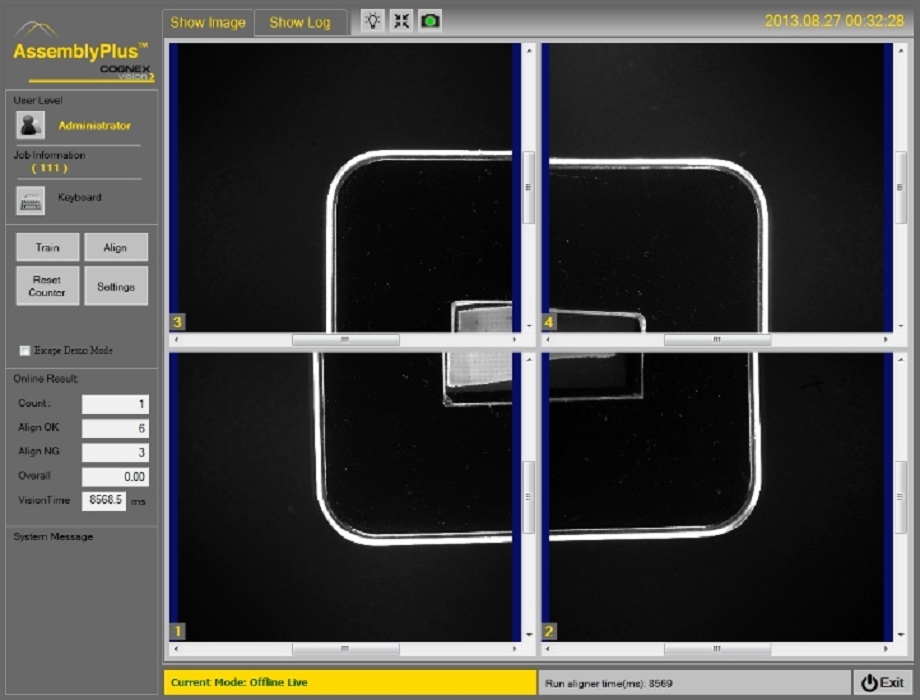
Task: Click the horizontal scrollbar thumb under view 3
Action: pyautogui.click(x=345, y=340)
